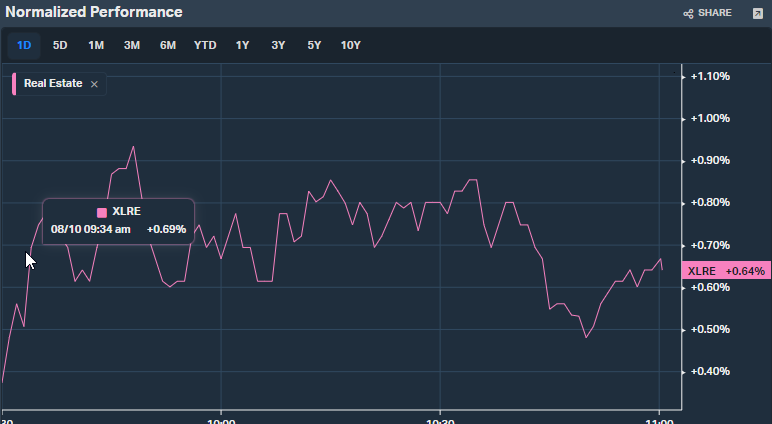Click the SHARE text button

click(714, 13)
